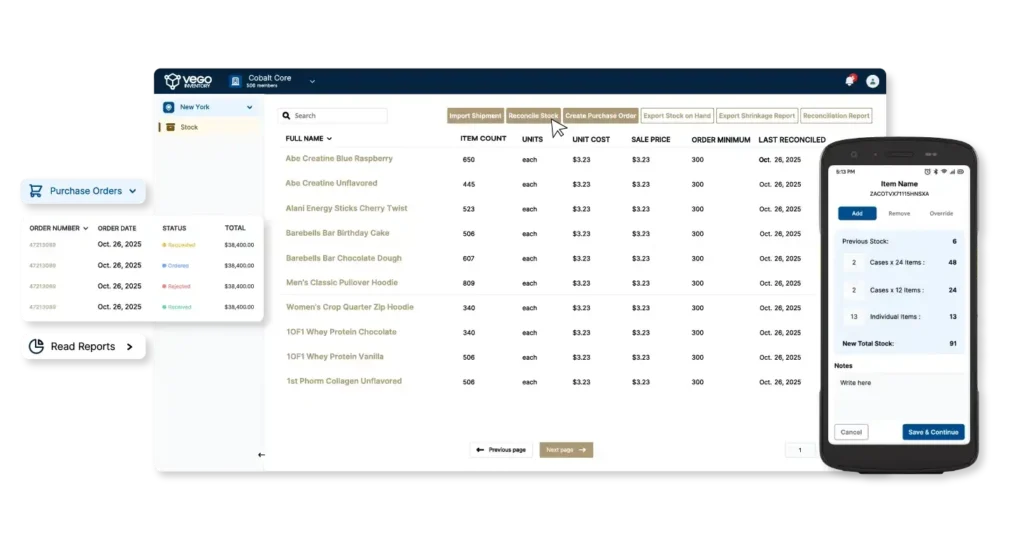Open 1OF1 Whey Protein Chocolate item
Image resolution: width=1024 pixels, height=555 pixels.
point(341,332)
